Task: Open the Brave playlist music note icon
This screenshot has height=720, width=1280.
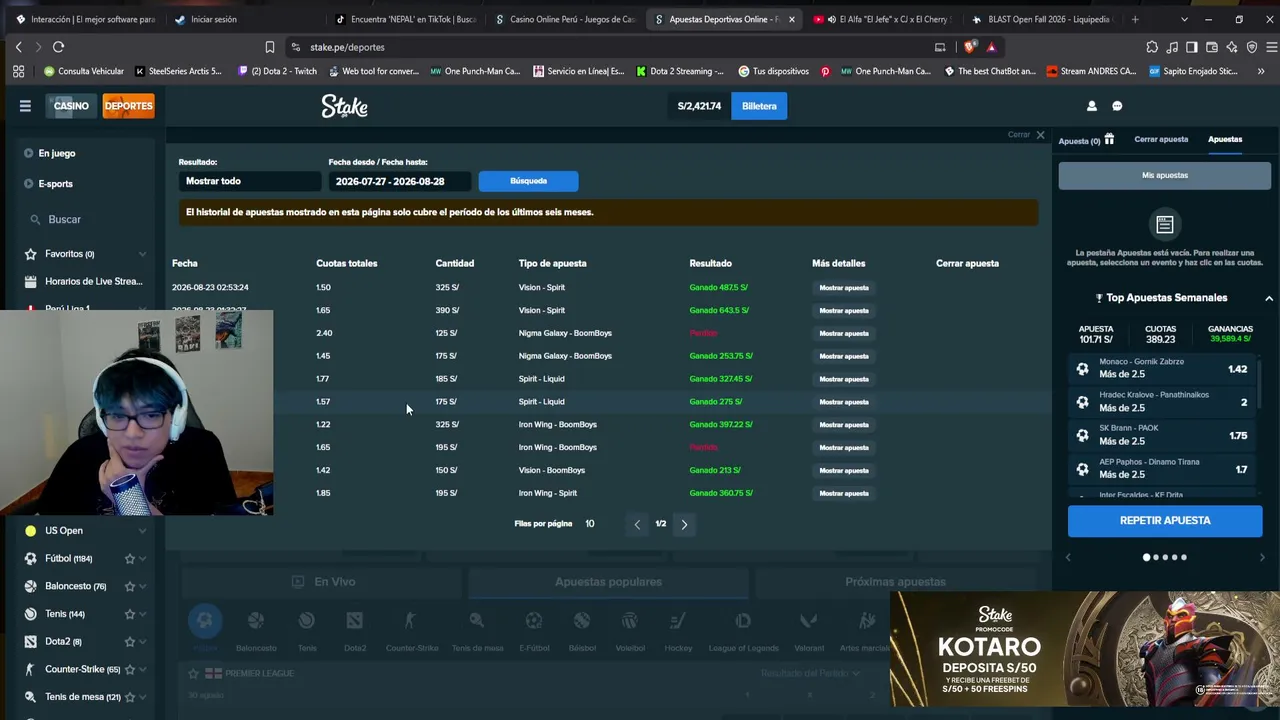Action: pos(1173,47)
